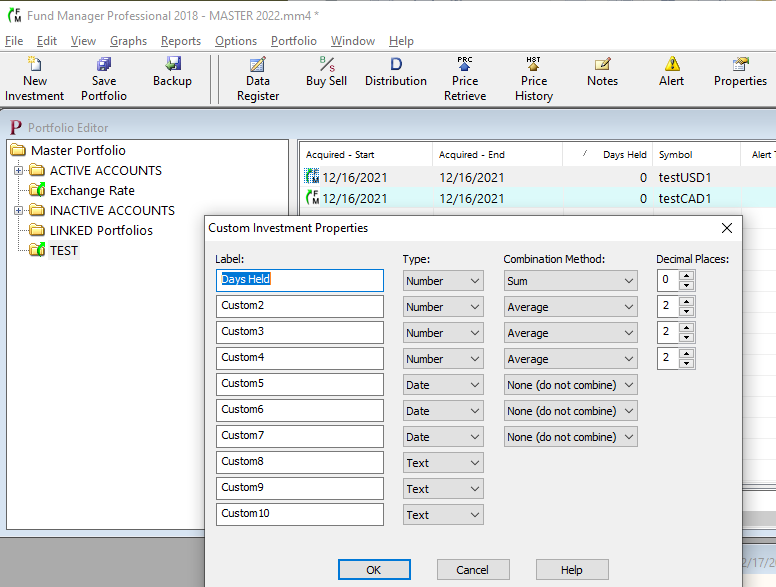Open the File menu

[14, 41]
